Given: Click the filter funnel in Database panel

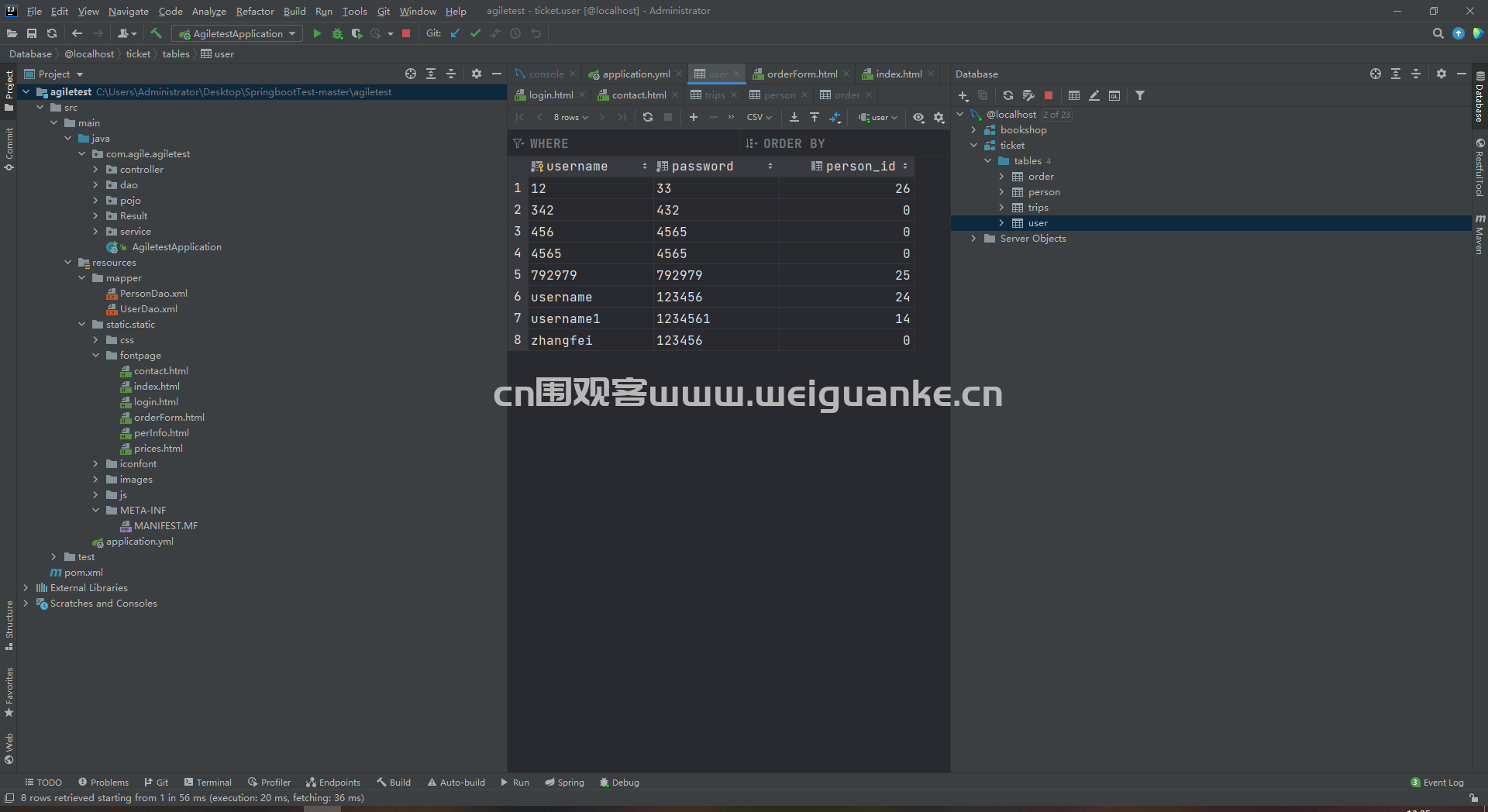Looking at the screenshot, I should click(x=1140, y=95).
